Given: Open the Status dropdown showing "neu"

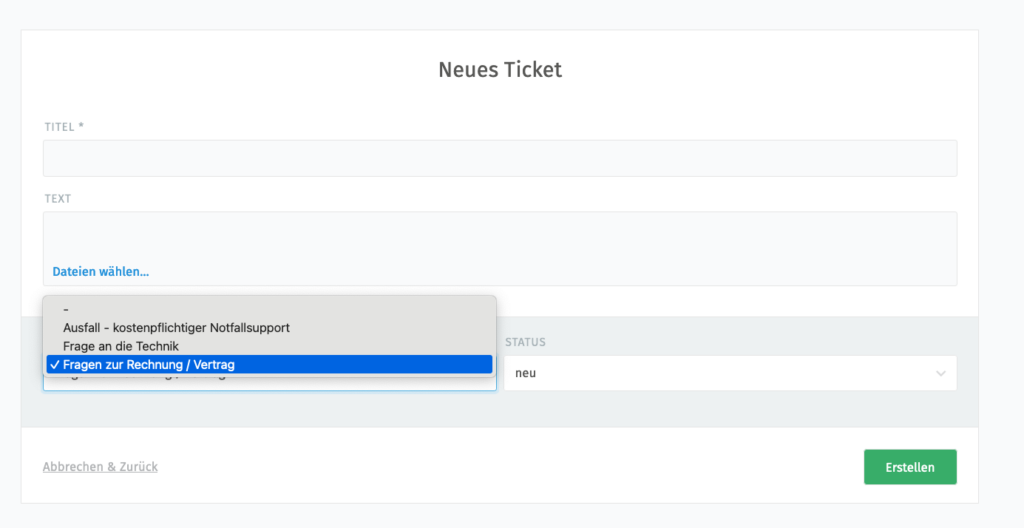Looking at the screenshot, I should tap(730, 373).
